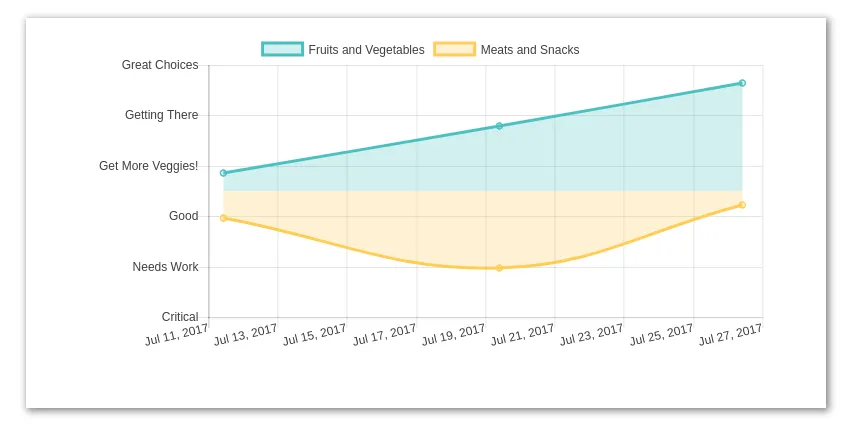Select the first teal Fruits and Vegetables data point

coord(223,173)
